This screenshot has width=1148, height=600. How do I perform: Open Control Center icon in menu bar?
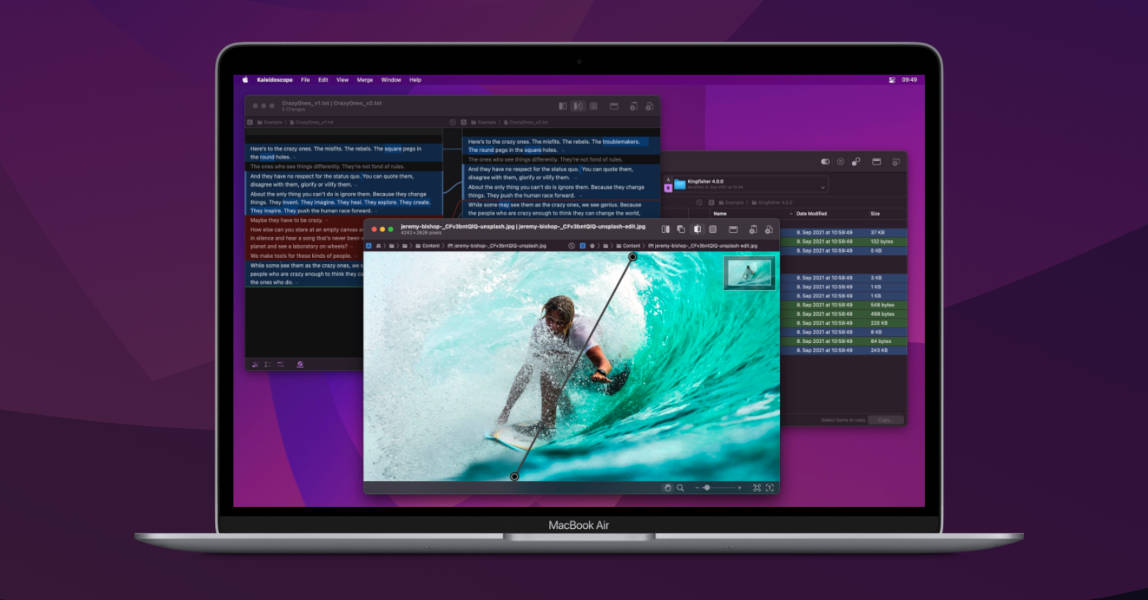[x=892, y=80]
